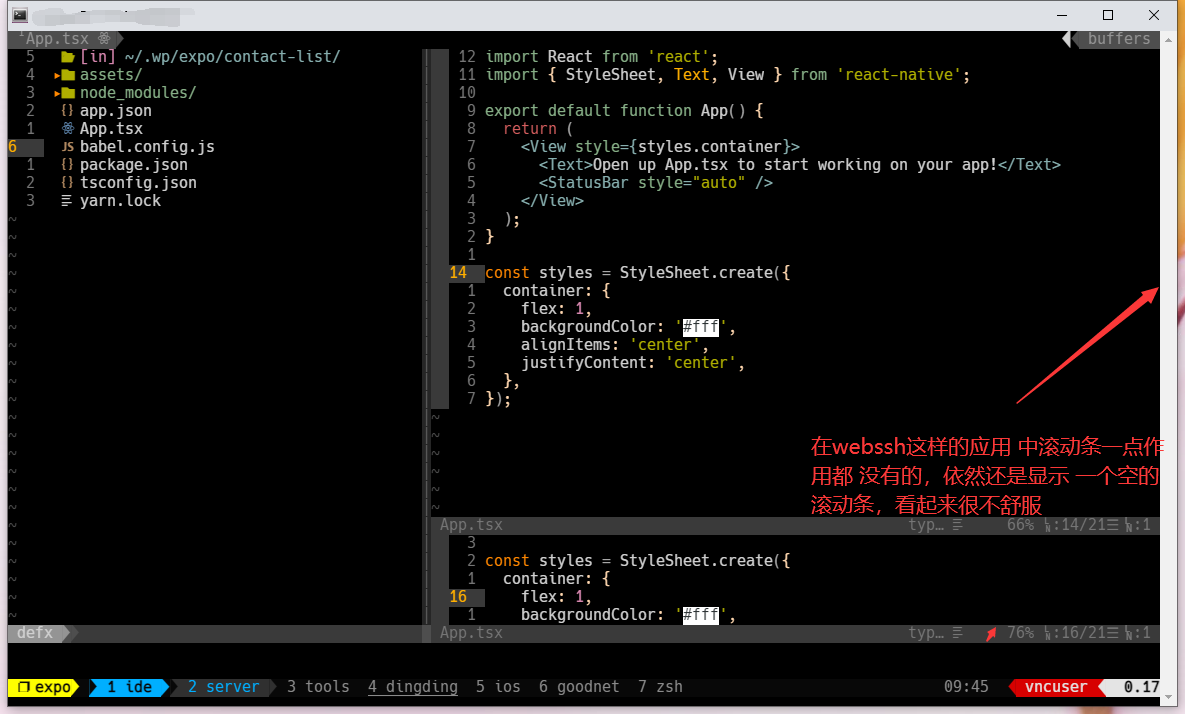Click the 0.17 load value in status bar
Screen dimensions: 1185x714
coord(1141,687)
